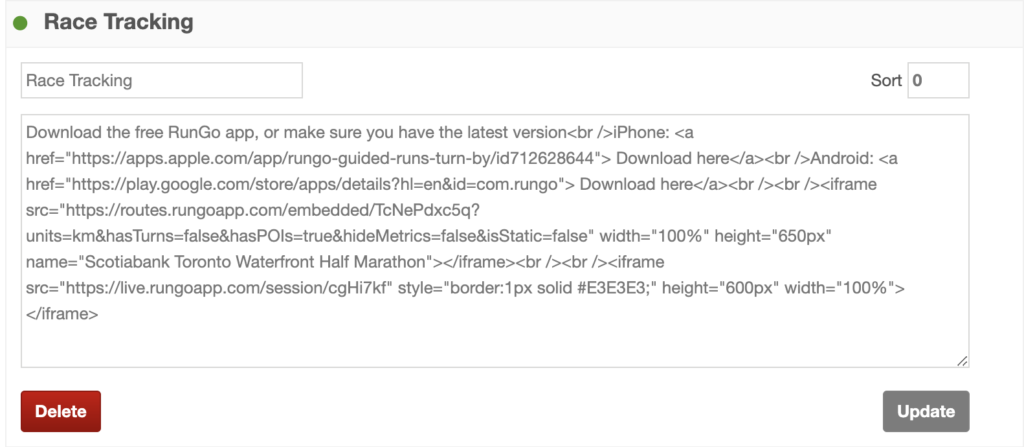Click the final closing </iframe> tag line
The image size is (1024, 447).
click(x=63, y=314)
